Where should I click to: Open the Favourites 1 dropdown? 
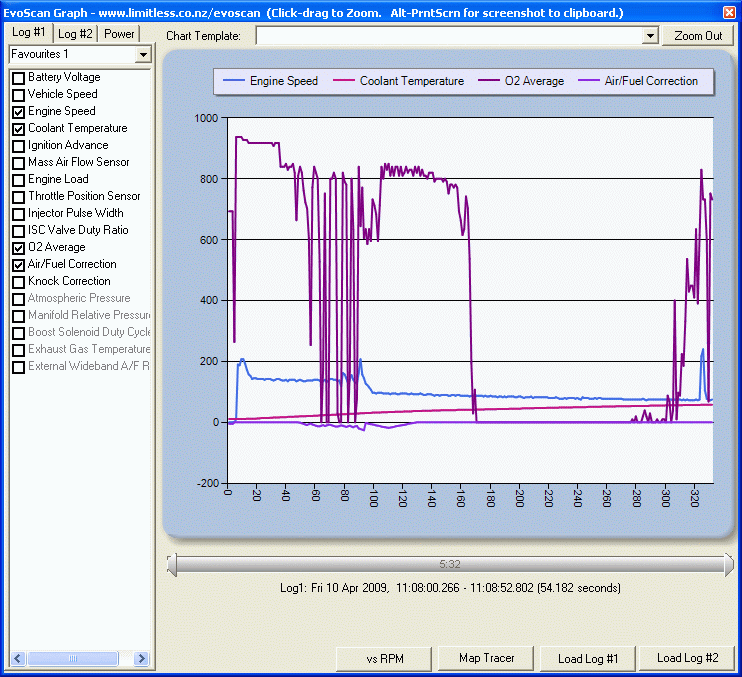143,54
